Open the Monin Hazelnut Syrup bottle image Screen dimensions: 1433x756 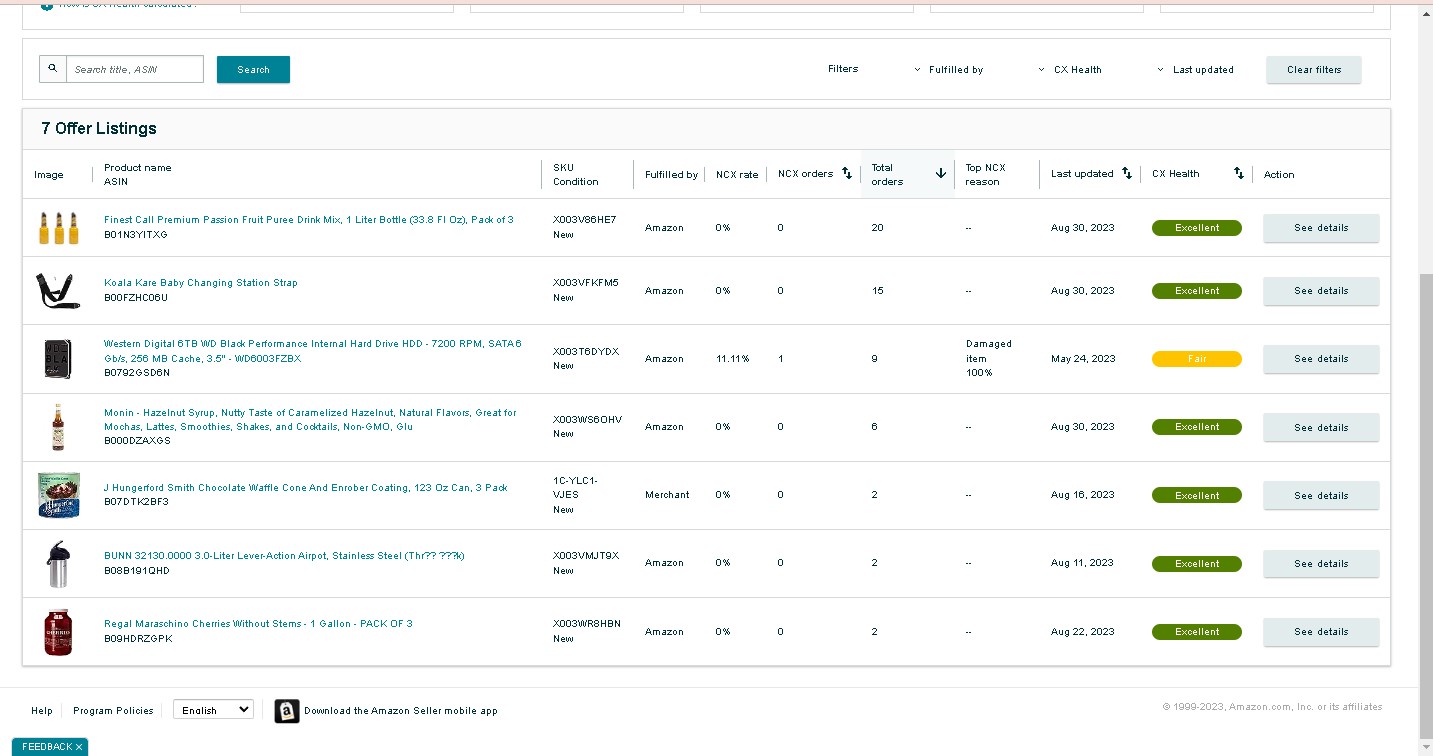[58, 427]
